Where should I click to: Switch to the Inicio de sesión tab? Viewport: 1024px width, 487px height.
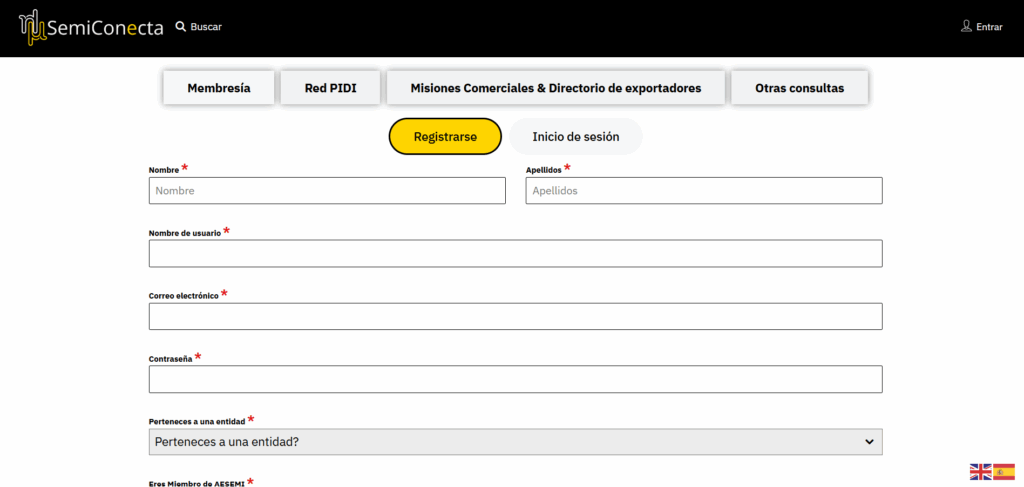click(575, 137)
